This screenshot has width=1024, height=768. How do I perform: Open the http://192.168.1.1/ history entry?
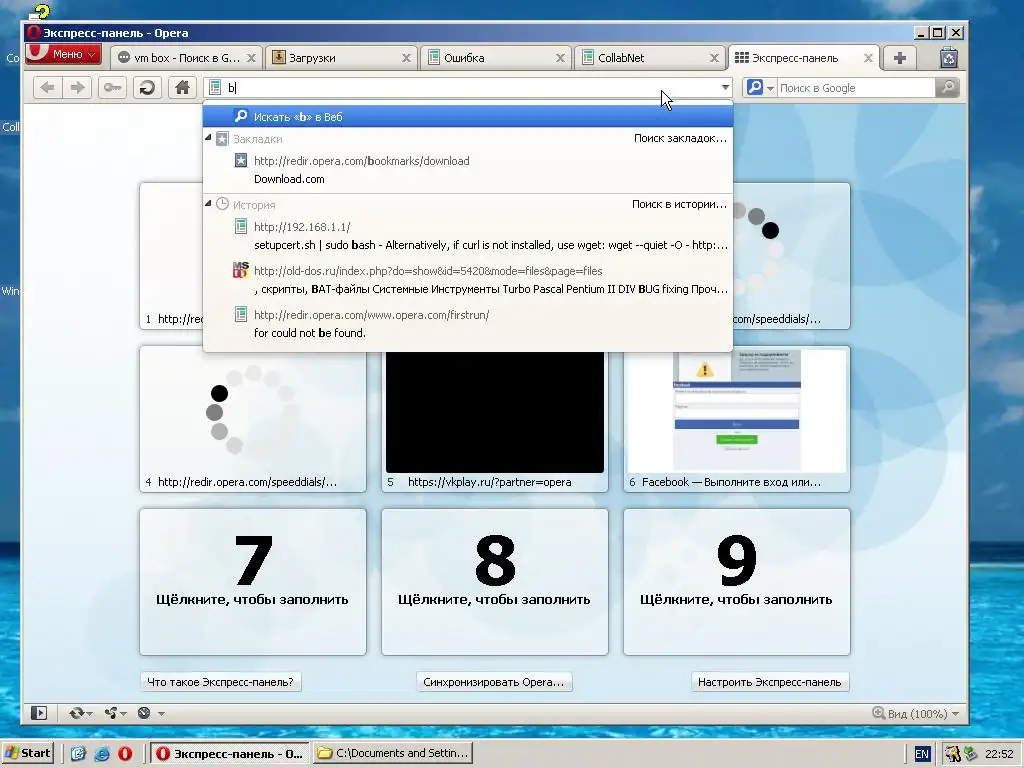point(468,236)
